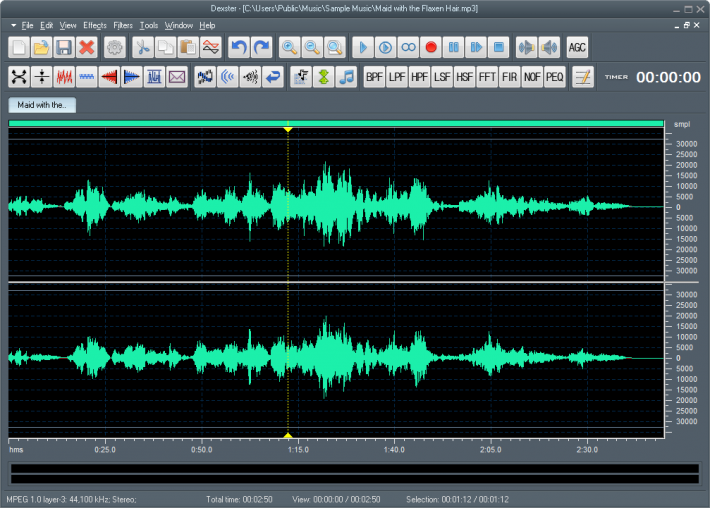
Task: Apply NOF notch filter
Action: click(532, 77)
